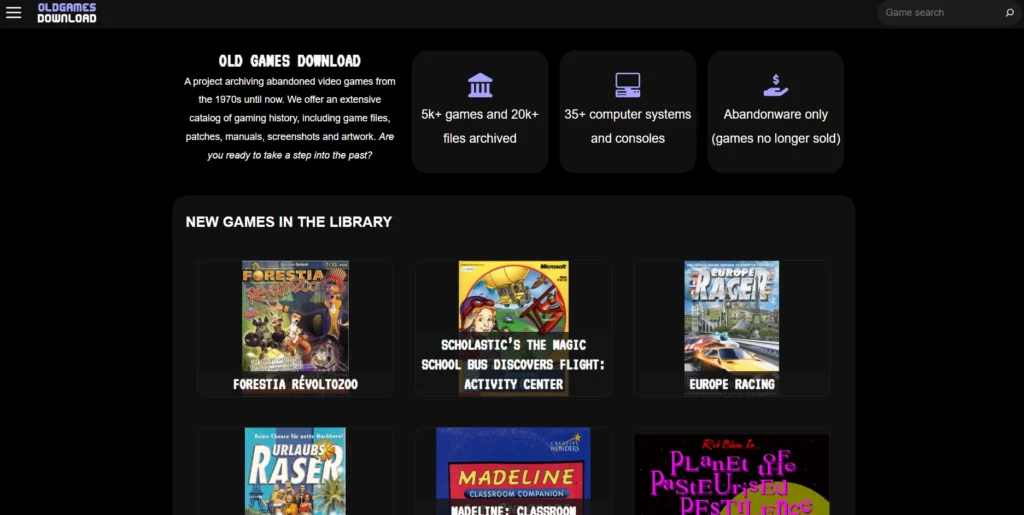Click the Madeline: Classroom title text
This screenshot has height=515, width=1024.
(x=513, y=510)
